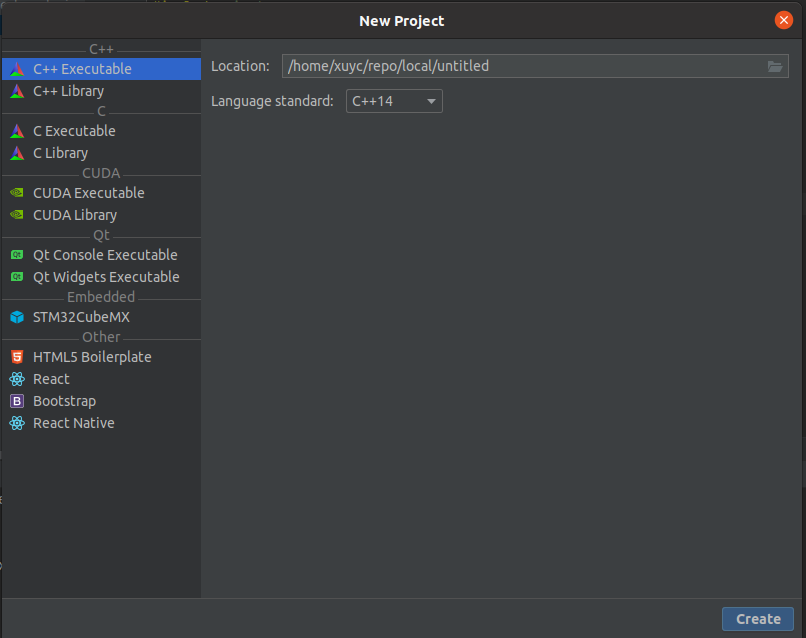The image size is (806, 638).
Task: Click the C++ Library template icon
Action: pyautogui.click(x=17, y=90)
